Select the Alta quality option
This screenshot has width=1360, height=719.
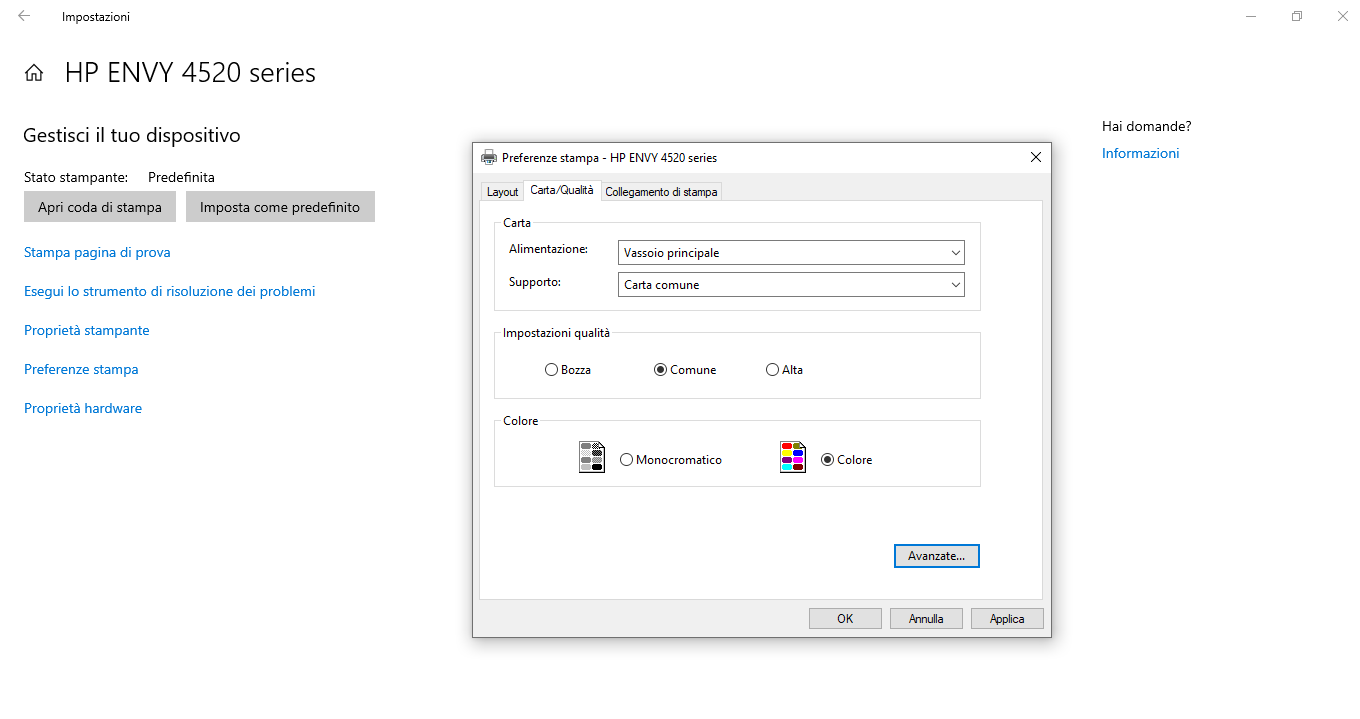tap(771, 369)
